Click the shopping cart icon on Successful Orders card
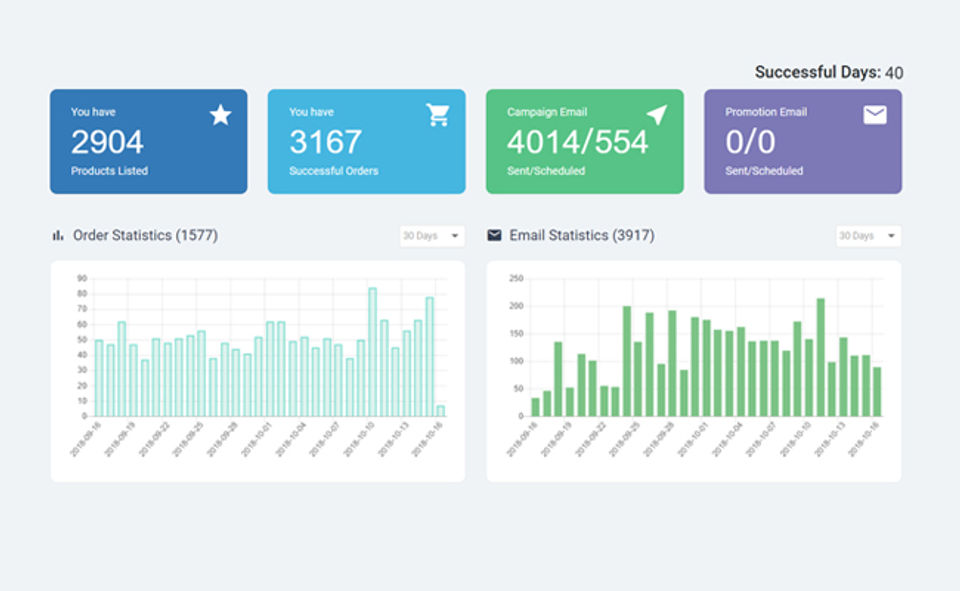Viewport: 960px width, 591px height. (438, 115)
